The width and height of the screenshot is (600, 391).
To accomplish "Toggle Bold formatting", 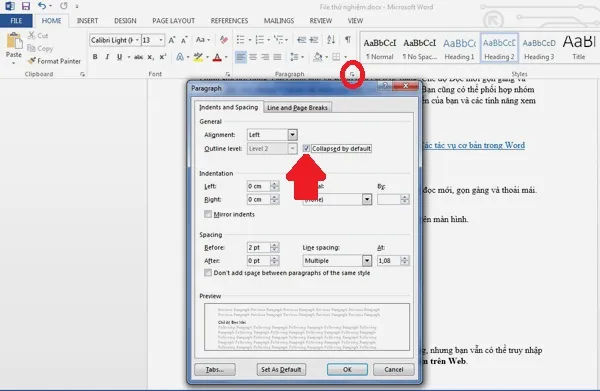I will (95, 57).
